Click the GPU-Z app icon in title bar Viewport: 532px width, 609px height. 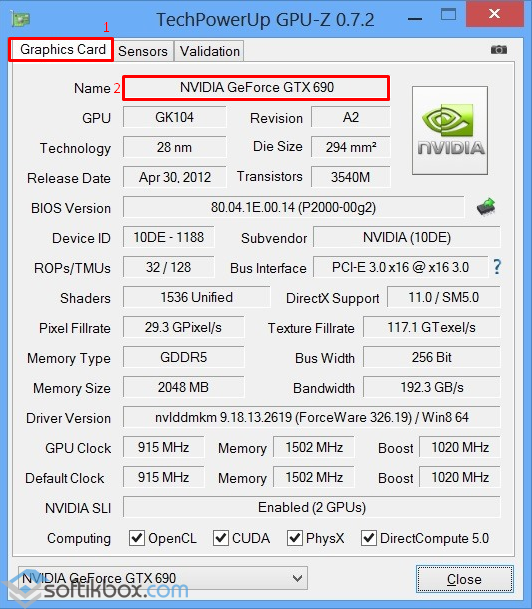click(x=21, y=19)
